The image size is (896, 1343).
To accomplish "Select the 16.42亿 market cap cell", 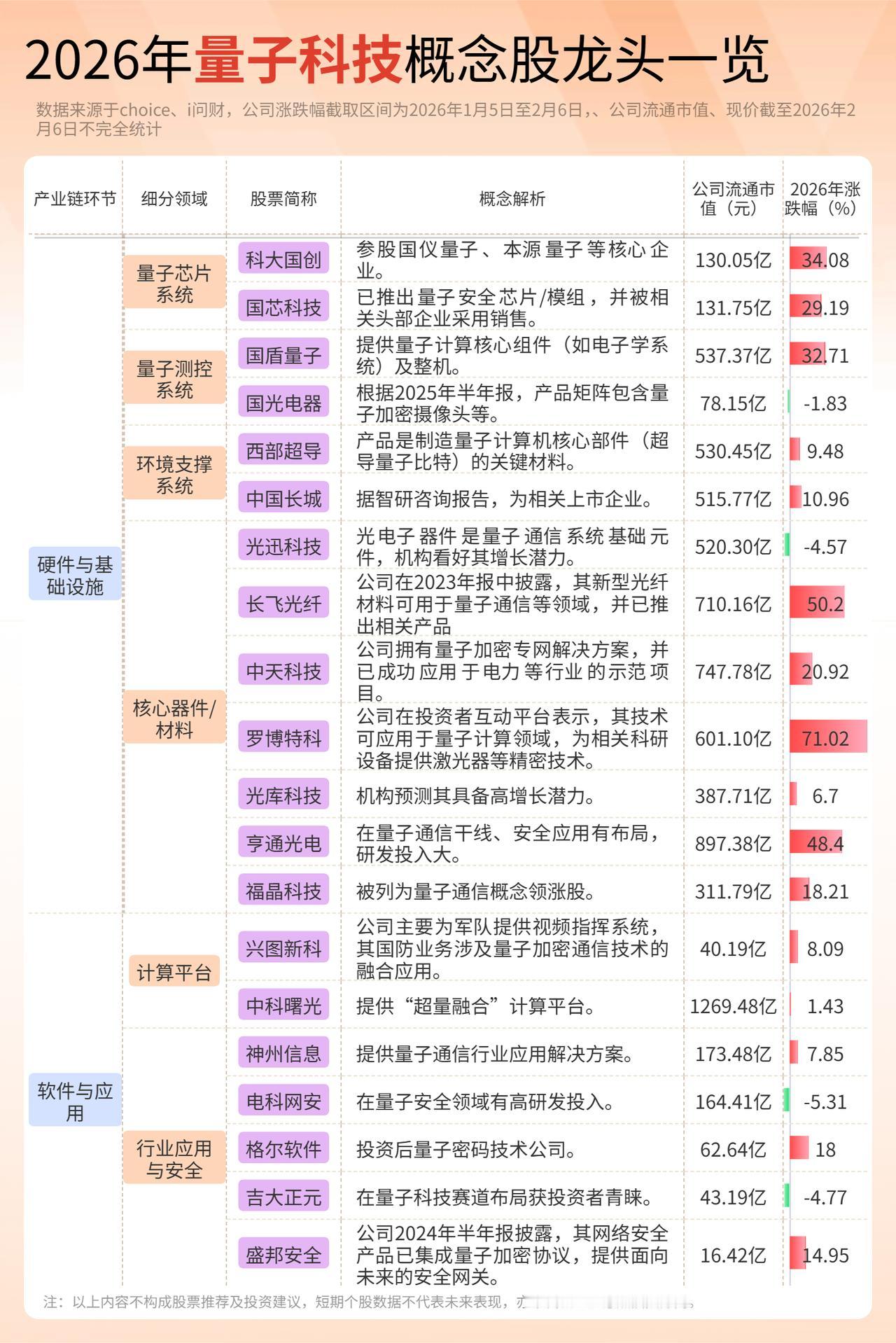I will [x=733, y=1254].
